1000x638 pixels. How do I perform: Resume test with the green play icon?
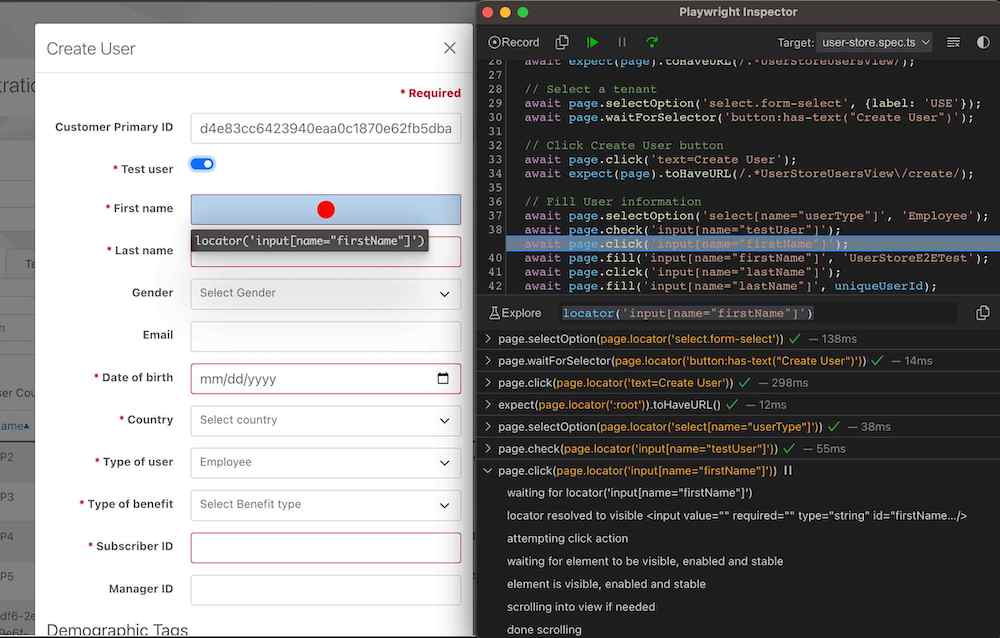pos(593,43)
